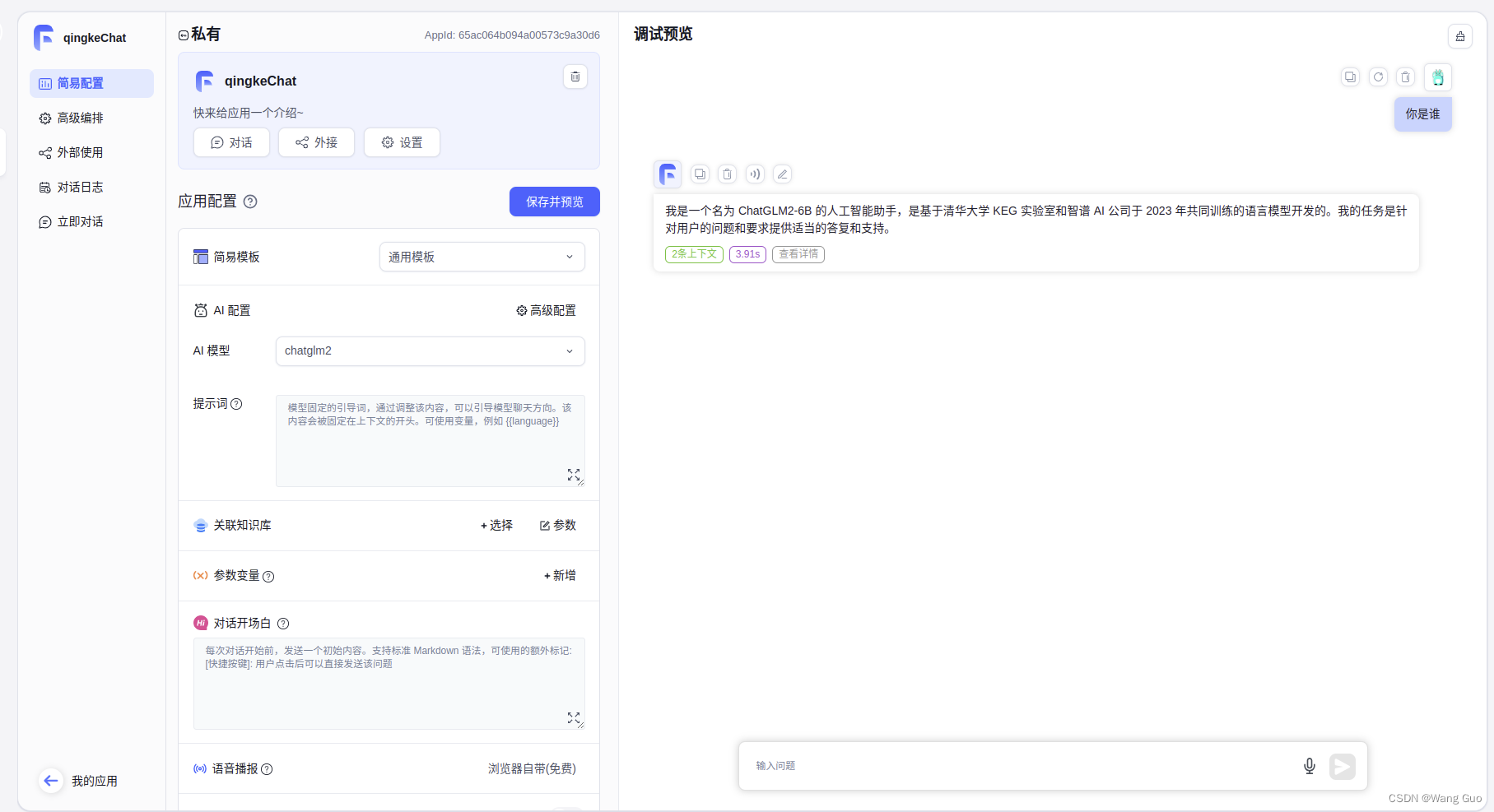1494x812 pixels.
Task: Delete the assistant reply
Action: [728, 174]
